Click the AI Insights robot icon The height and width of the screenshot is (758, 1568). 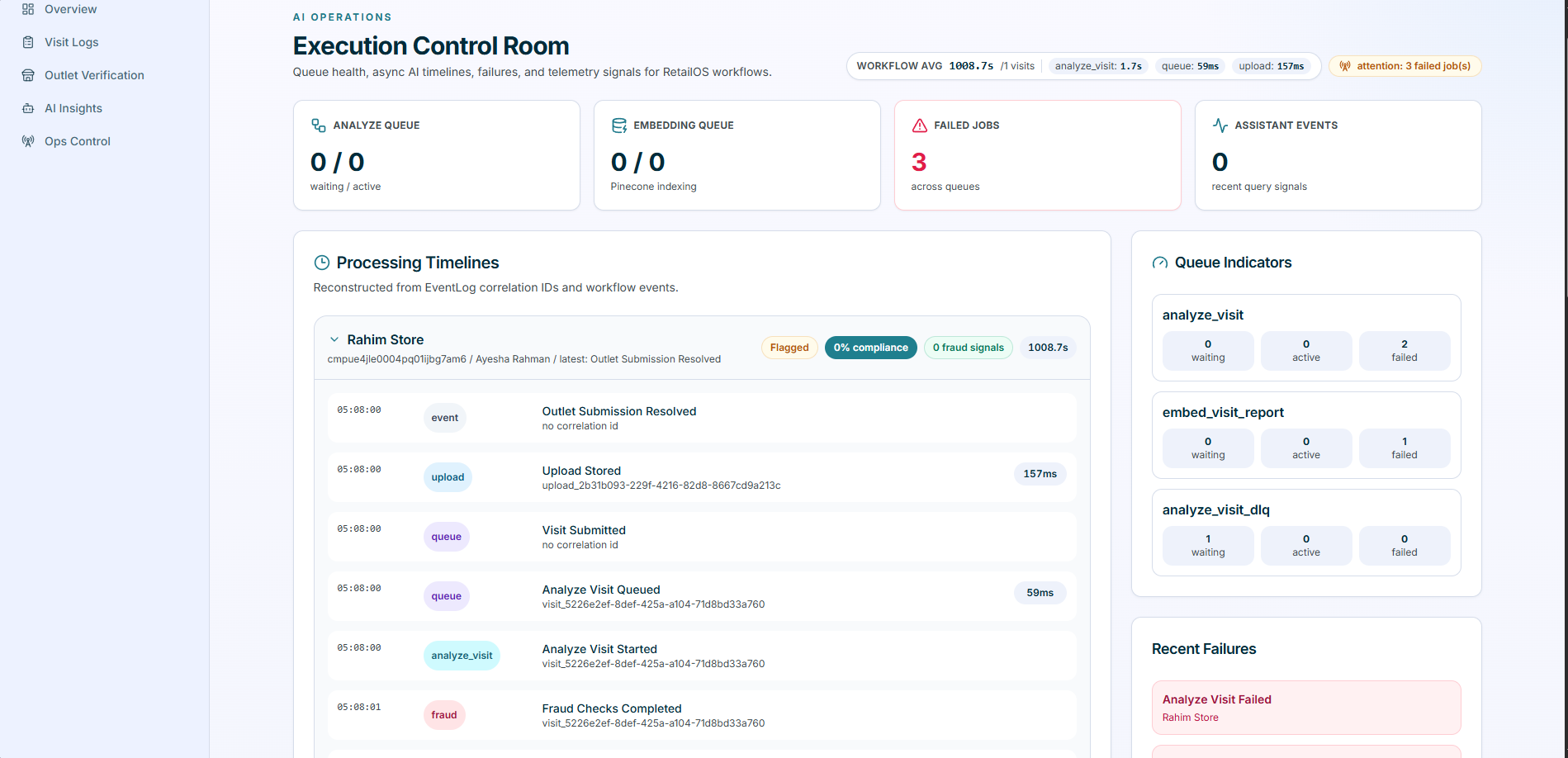28,108
